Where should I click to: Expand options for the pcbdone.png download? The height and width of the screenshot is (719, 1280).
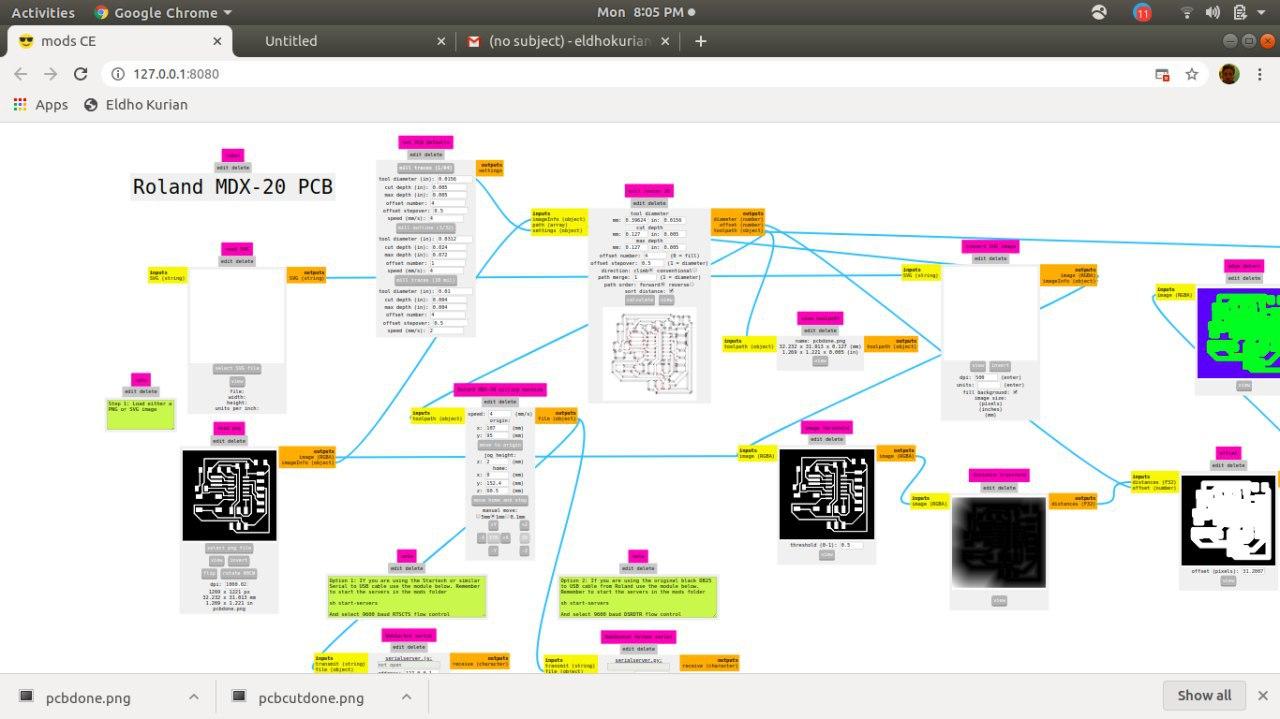pyautogui.click(x=194, y=697)
